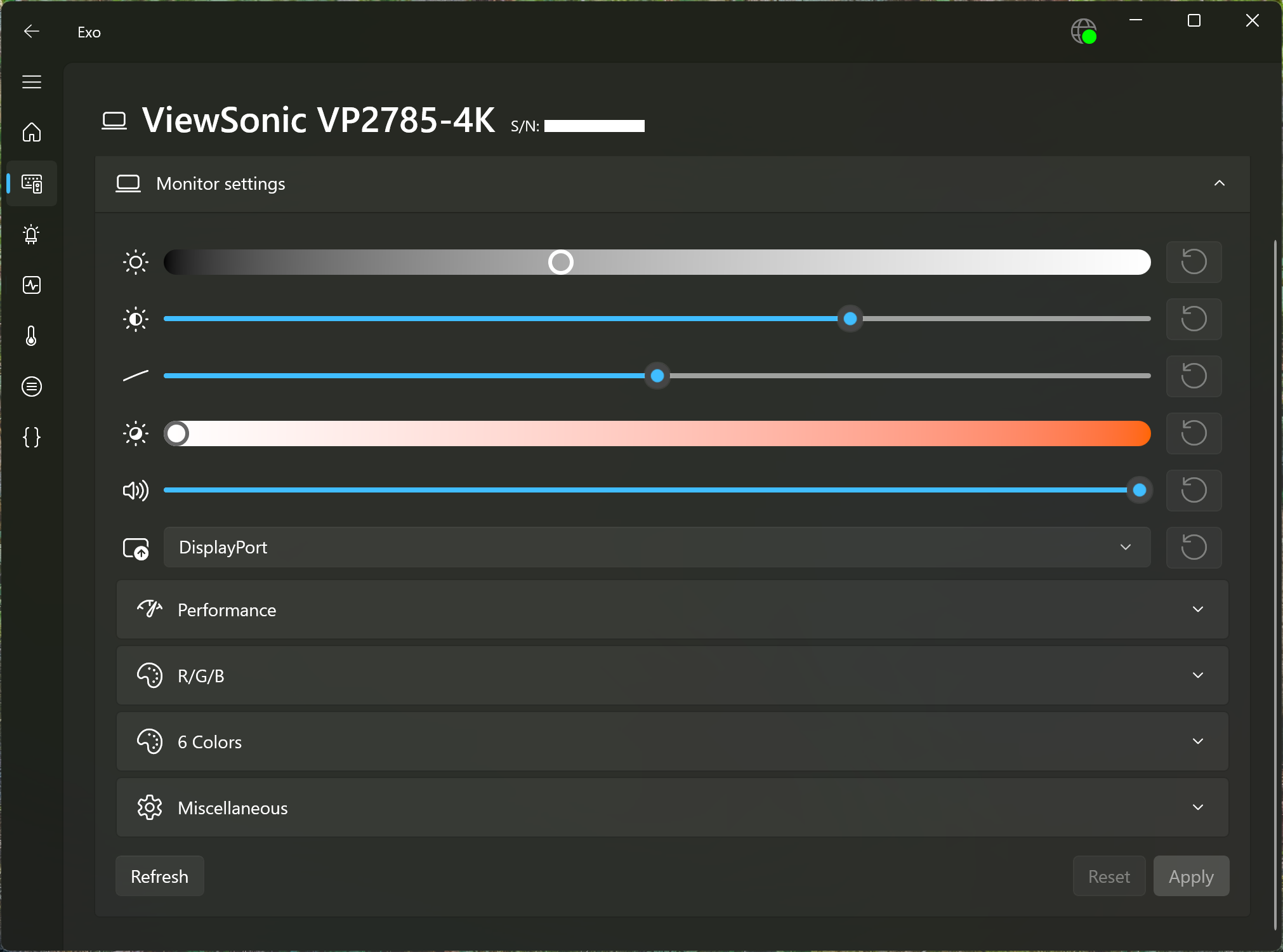The width and height of the screenshot is (1283, 952).
Task: Reset the brightness slider value
Action: (1194, 262)
